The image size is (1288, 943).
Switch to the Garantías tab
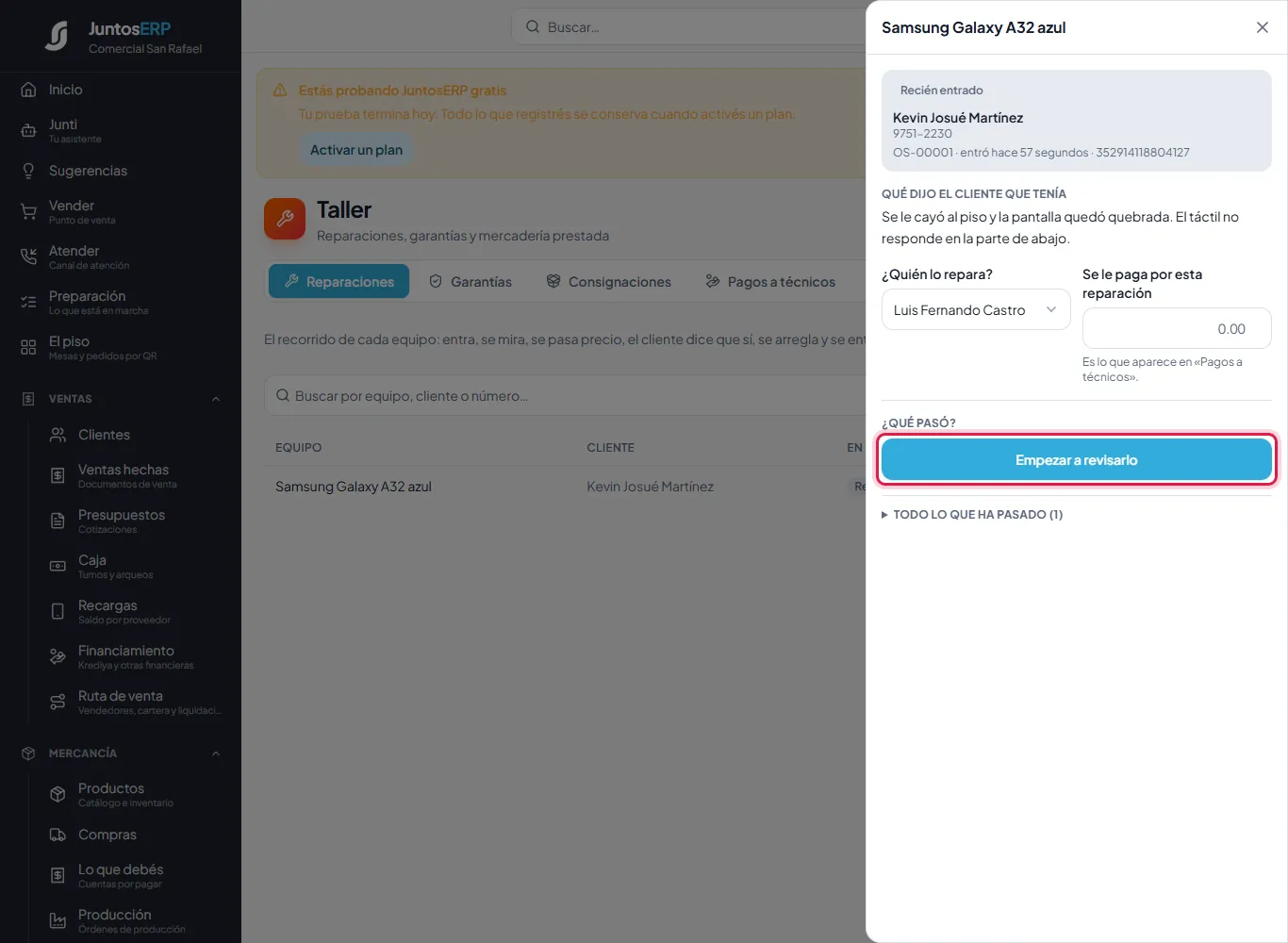(x=470, y=281)
